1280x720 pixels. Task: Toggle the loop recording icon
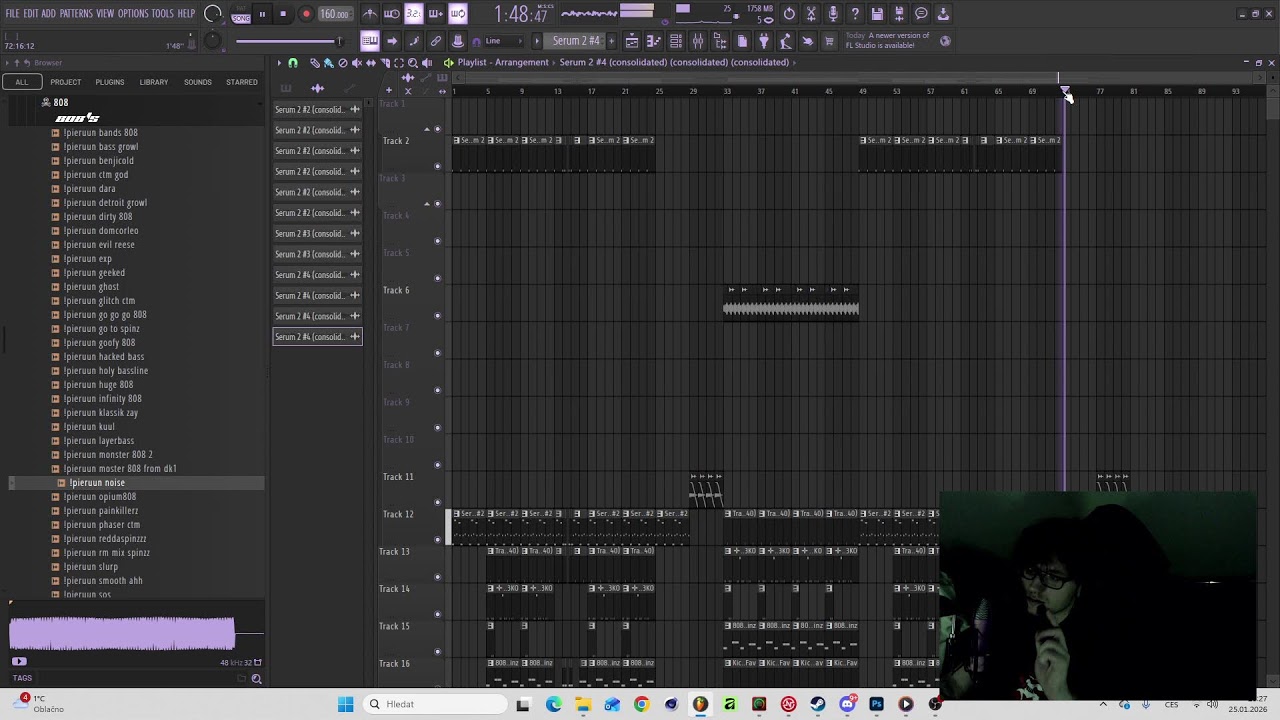point(458,14)
